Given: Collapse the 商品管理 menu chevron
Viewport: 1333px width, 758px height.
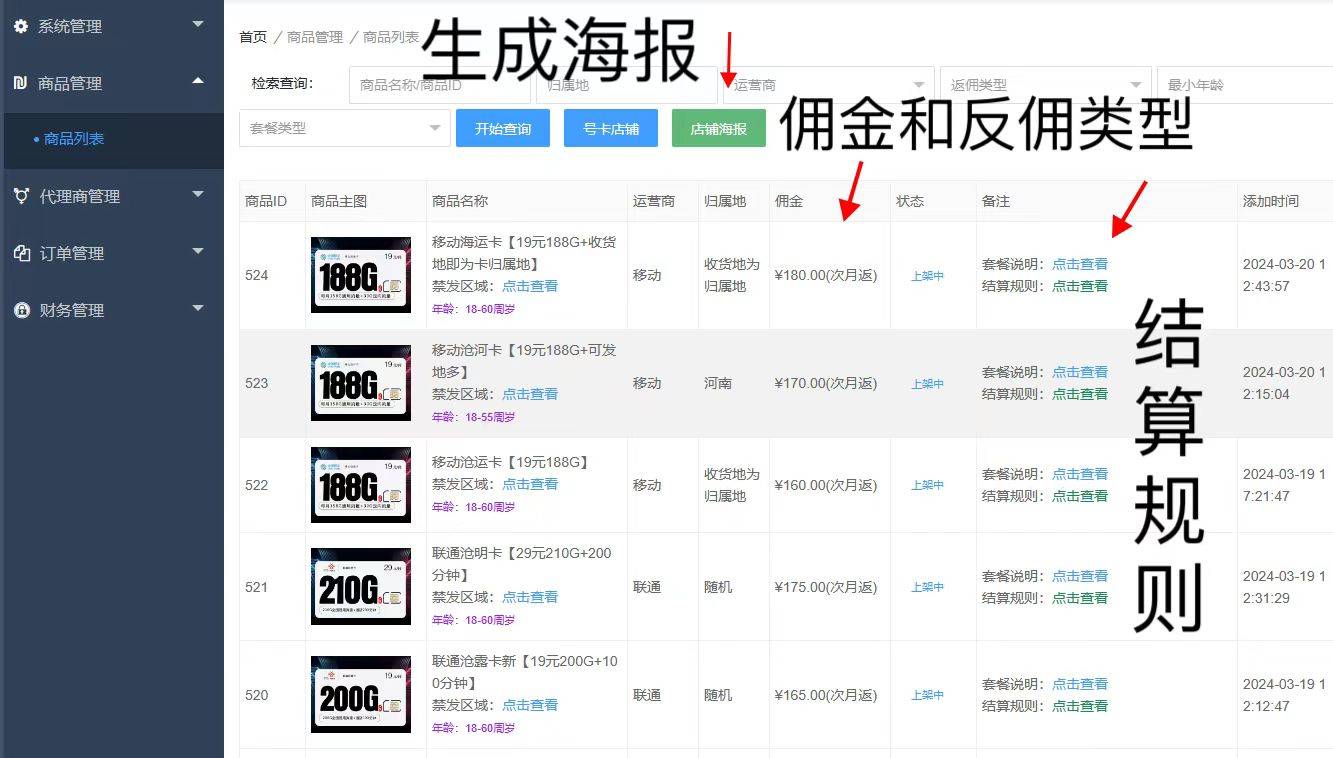Looking at the screenshot, I should pyautogui.click(x=197, y=83).
